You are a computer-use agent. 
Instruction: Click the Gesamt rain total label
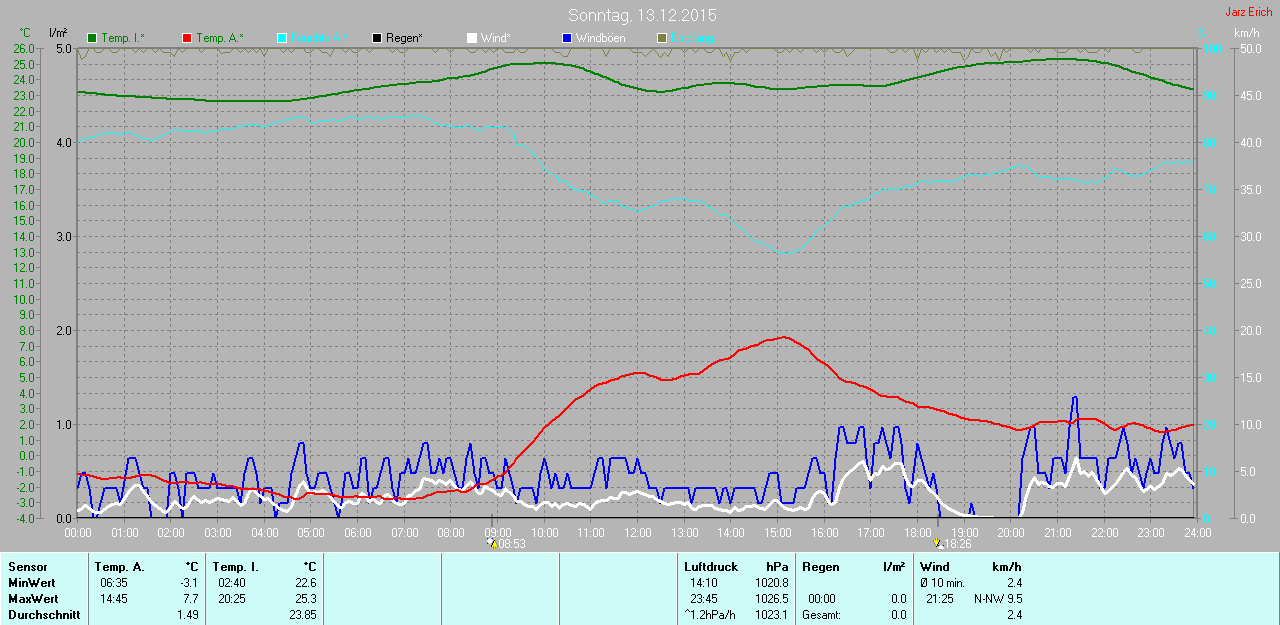pos(821,615)
